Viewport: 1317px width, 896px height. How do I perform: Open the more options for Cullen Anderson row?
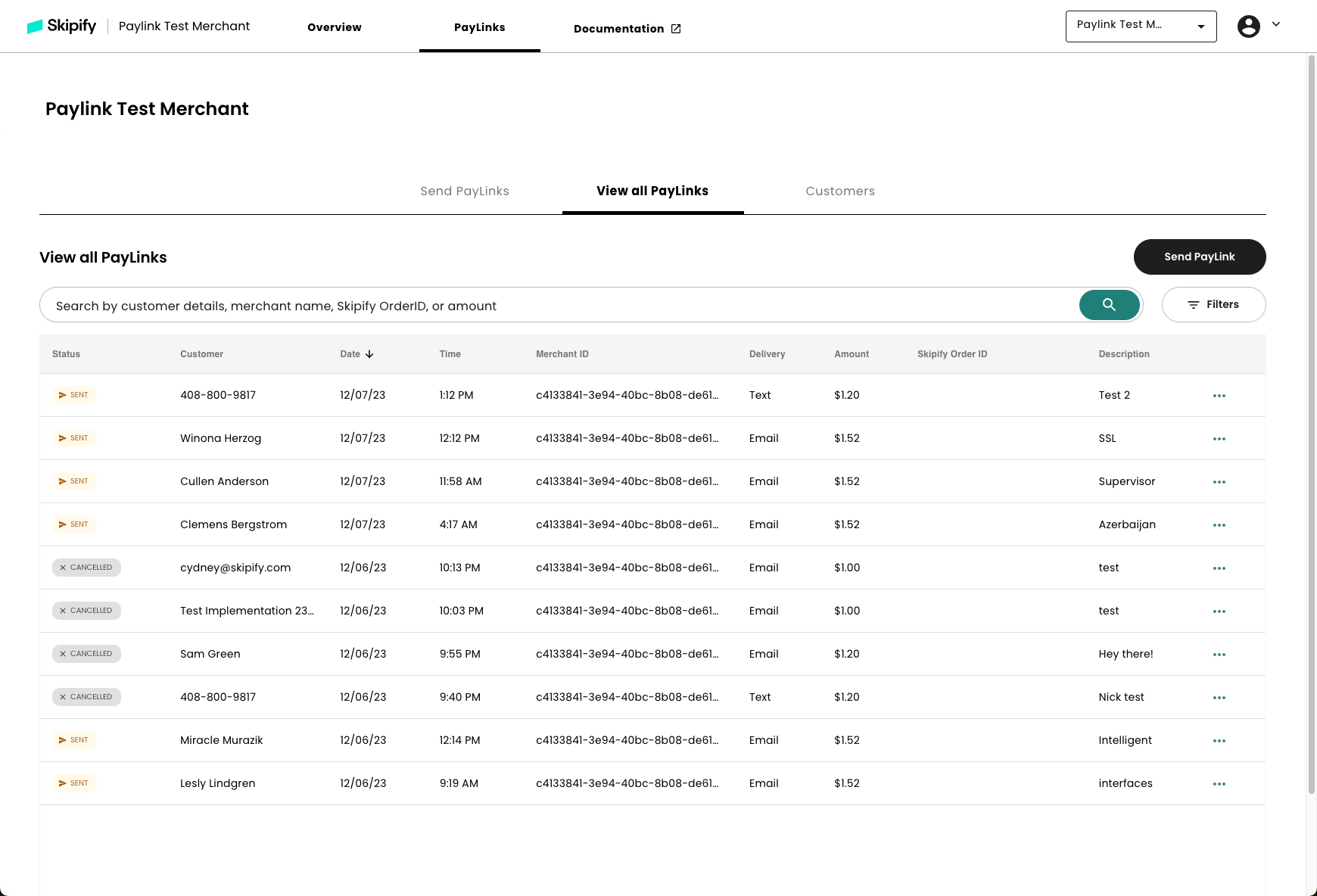pyautogui.click(x=1219, y=482)
